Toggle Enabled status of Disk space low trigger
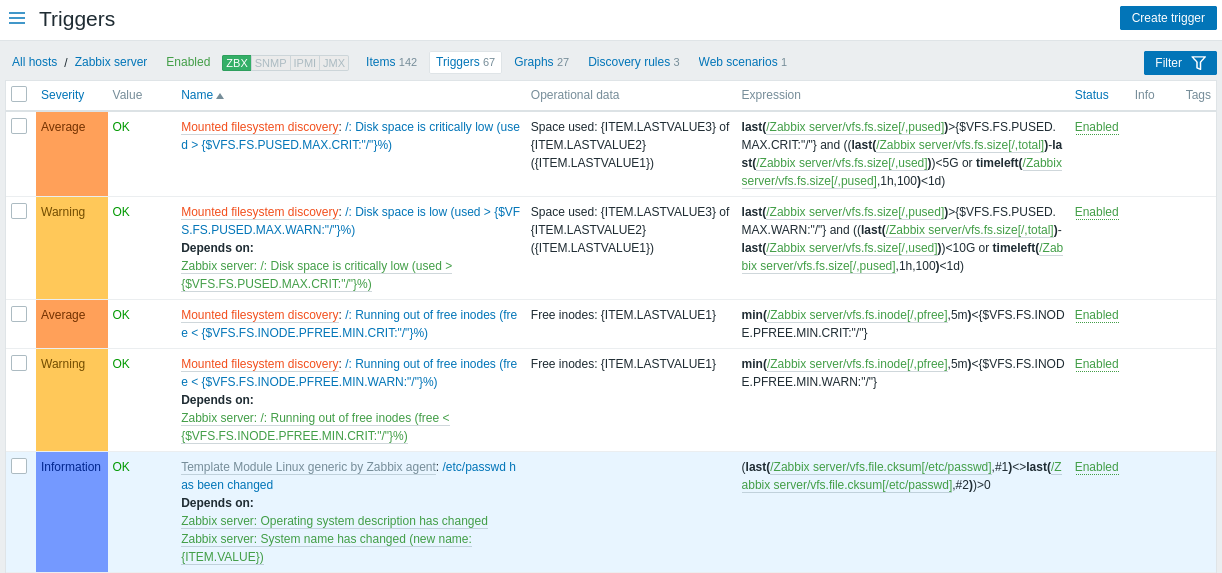 (1096, 212)
